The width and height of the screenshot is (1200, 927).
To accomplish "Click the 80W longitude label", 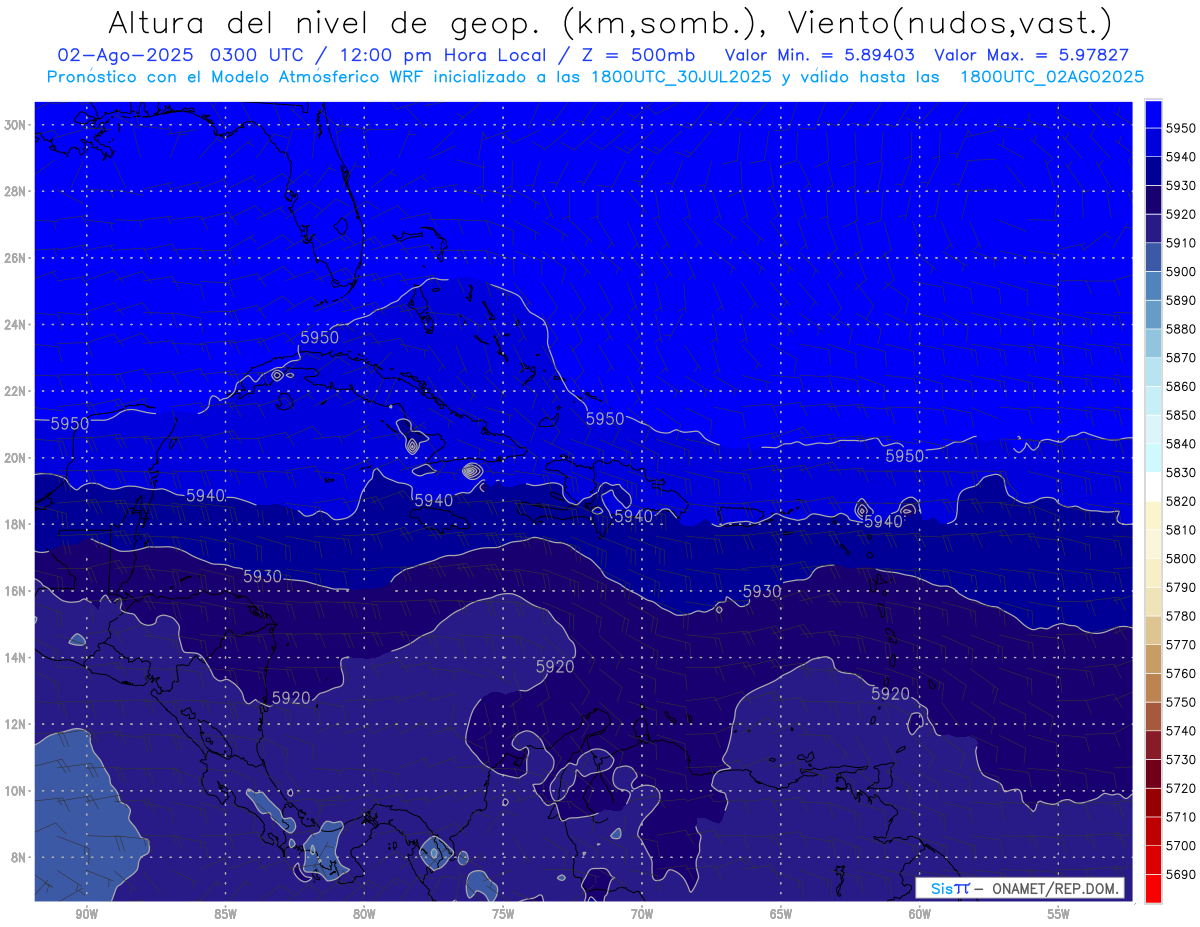I will pyautogui.click(x=364, y=913).
